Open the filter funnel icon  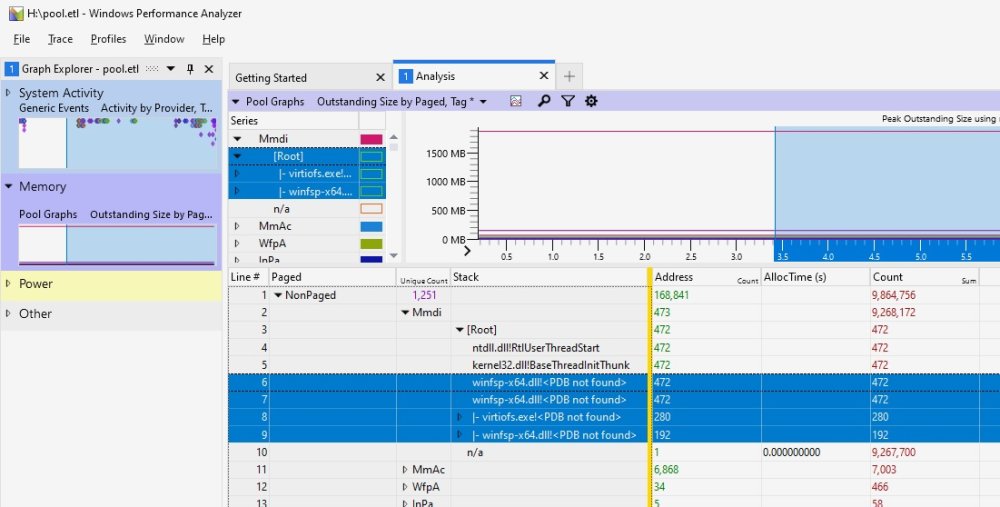tap(568, 101)
